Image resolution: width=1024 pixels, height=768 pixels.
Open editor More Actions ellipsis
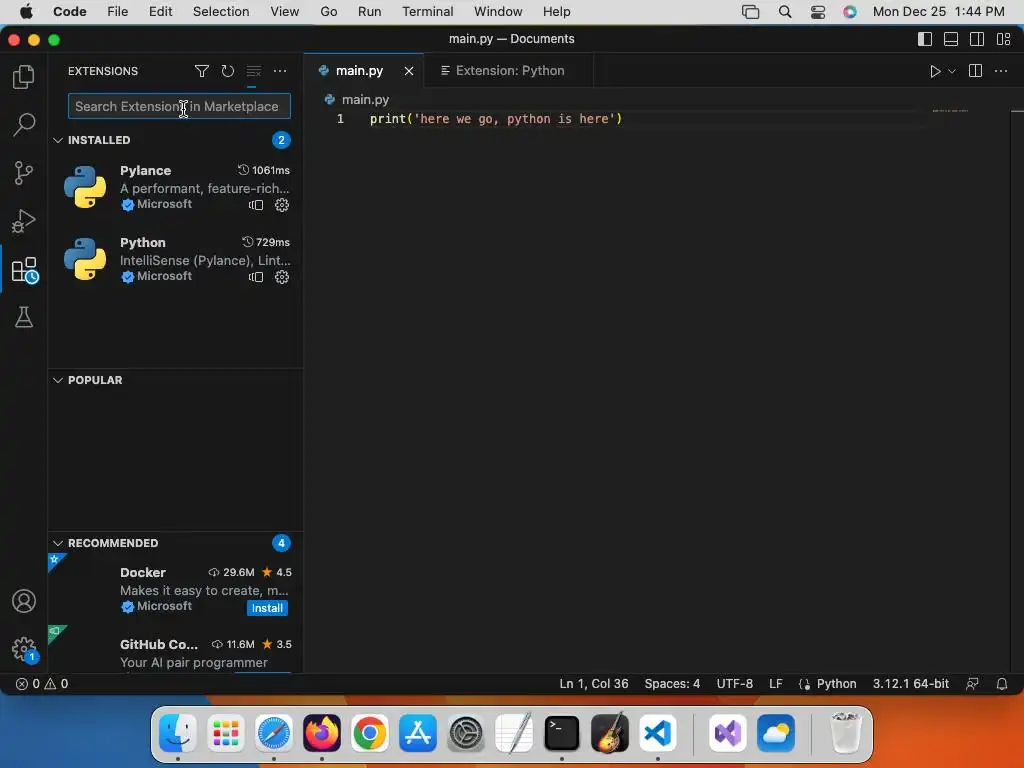[1000, 71]
